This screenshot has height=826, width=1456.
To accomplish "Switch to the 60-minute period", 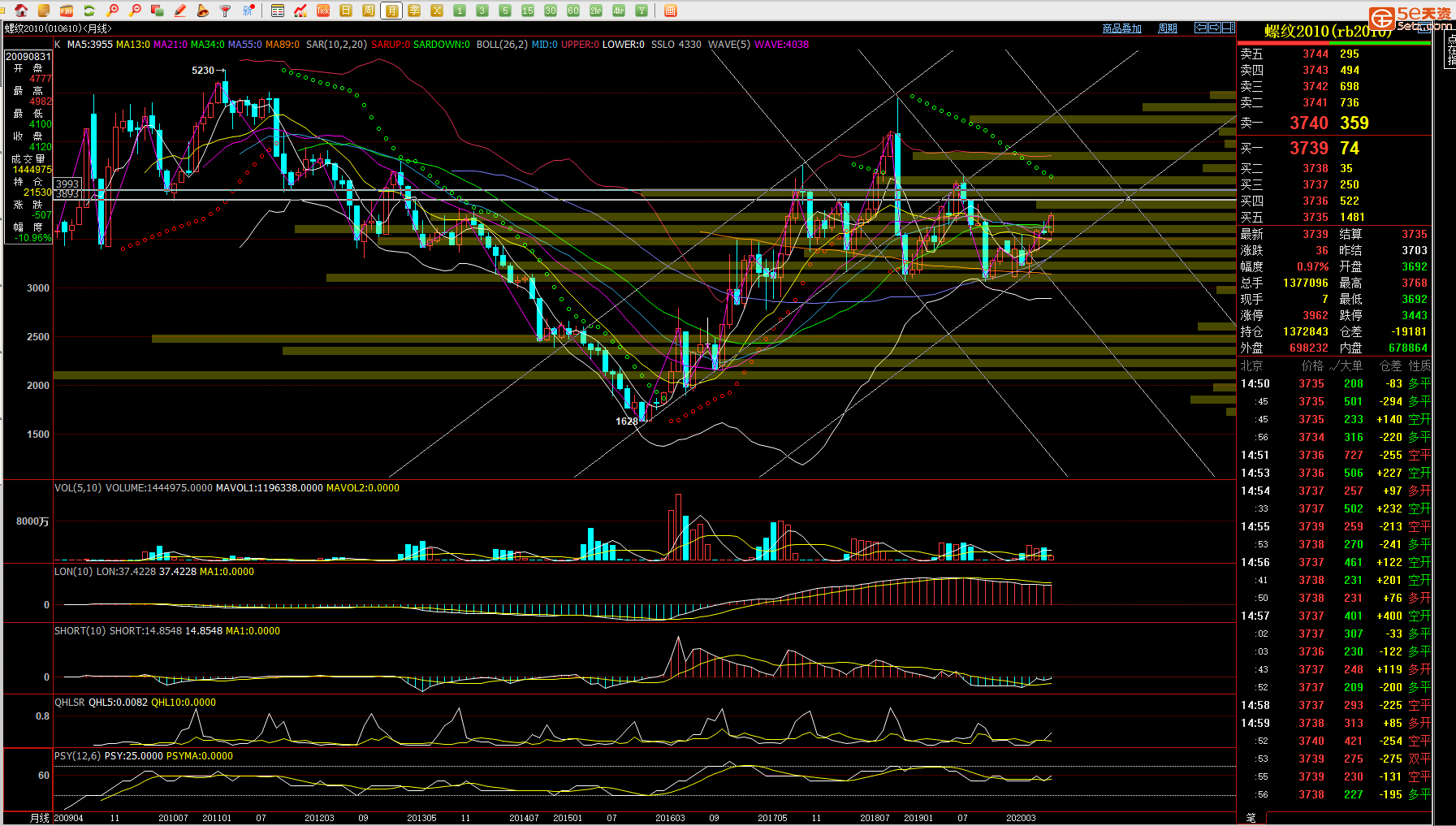I will [x=573, y=11].
